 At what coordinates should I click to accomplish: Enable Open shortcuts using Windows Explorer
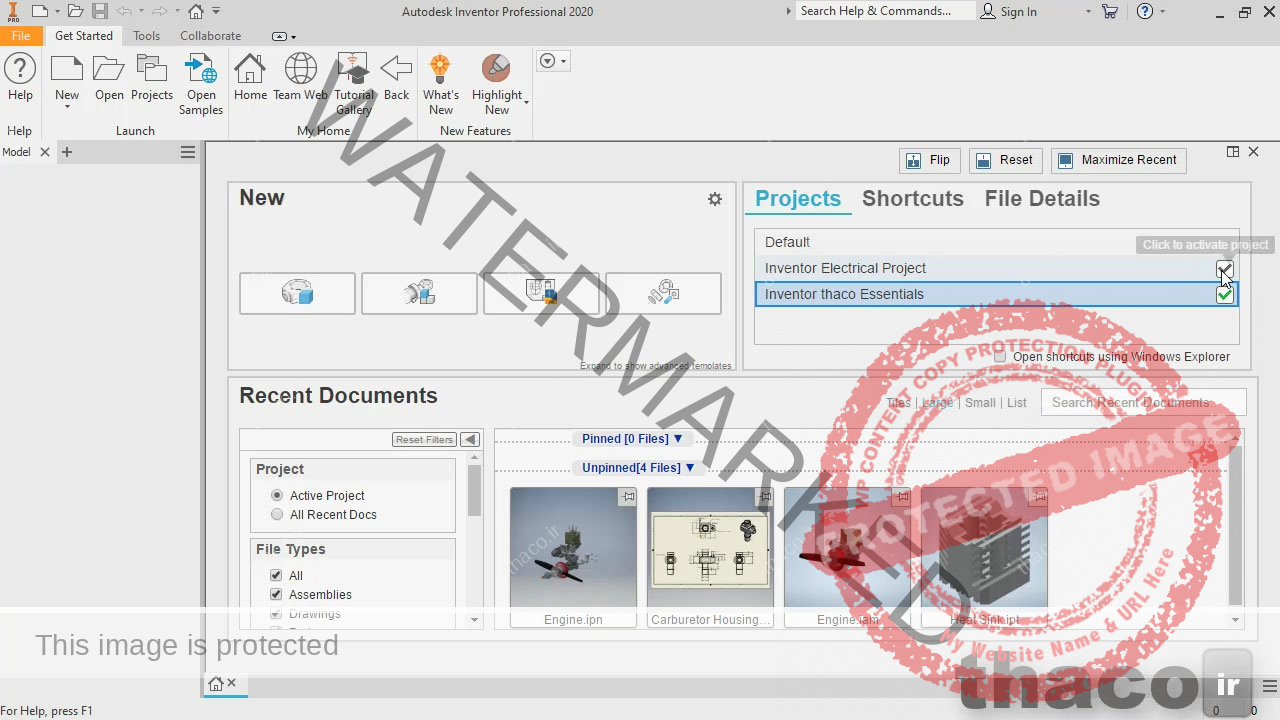click(x=1000, y=357)
